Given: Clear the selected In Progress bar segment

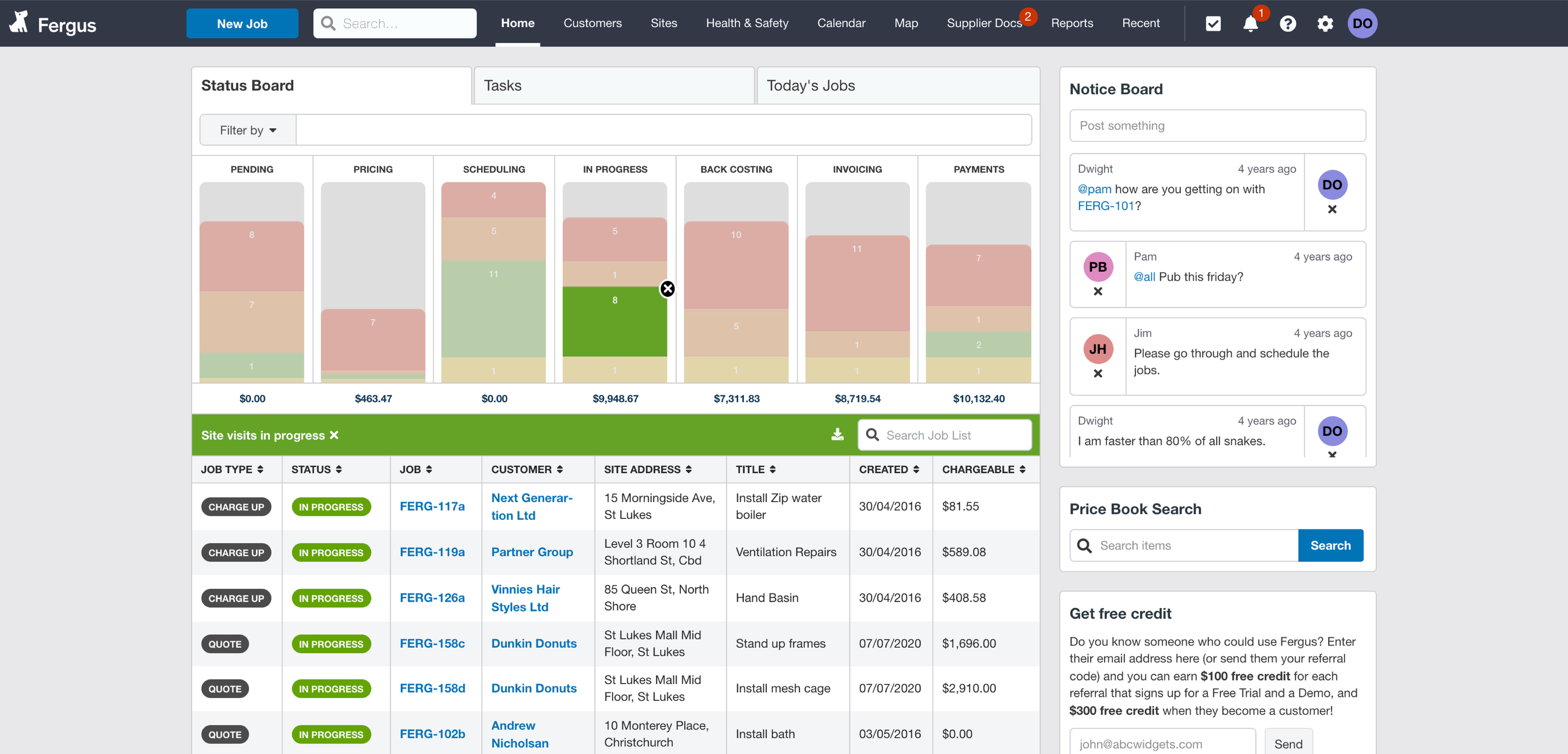Looking at the screenshot, I should [667, 289].
